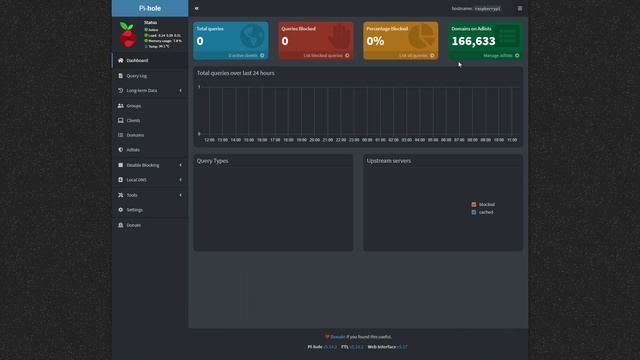Toggle the blocked legend entry in Upstream servers
640x360 pixels.
pyautogui.click(x=483, y=204)
